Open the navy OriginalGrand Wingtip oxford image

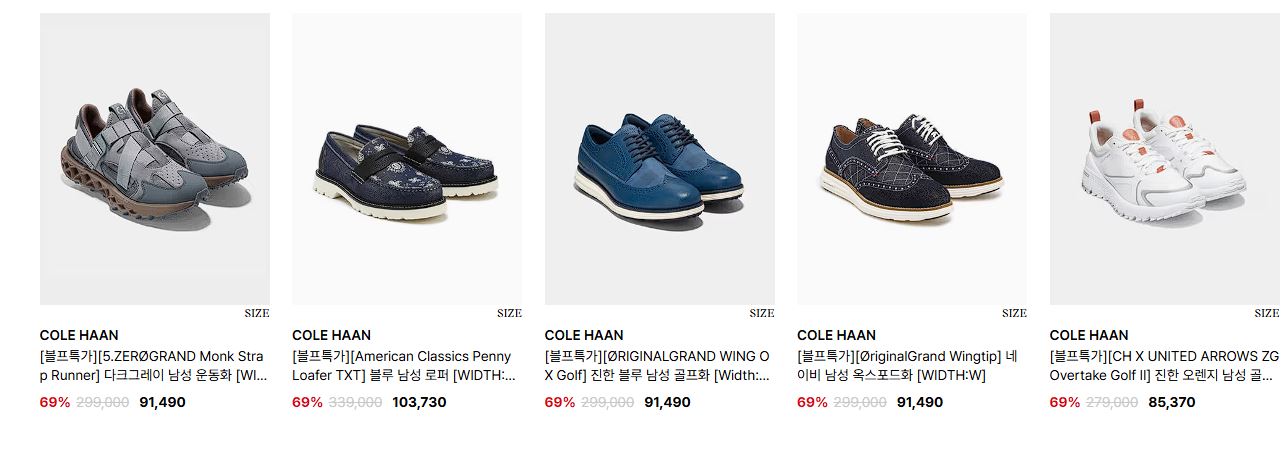tap(912, 159)
